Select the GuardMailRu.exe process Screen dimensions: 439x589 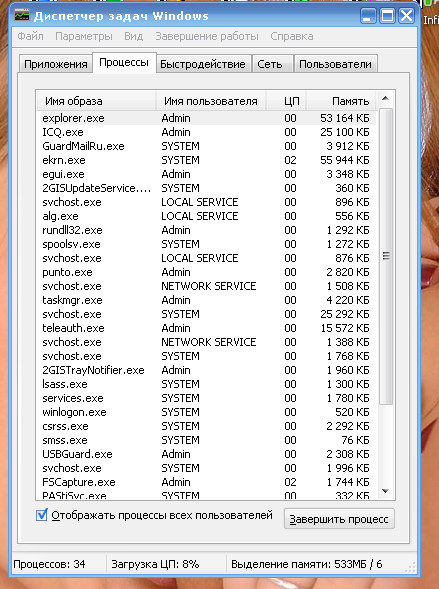pos(206,146)
